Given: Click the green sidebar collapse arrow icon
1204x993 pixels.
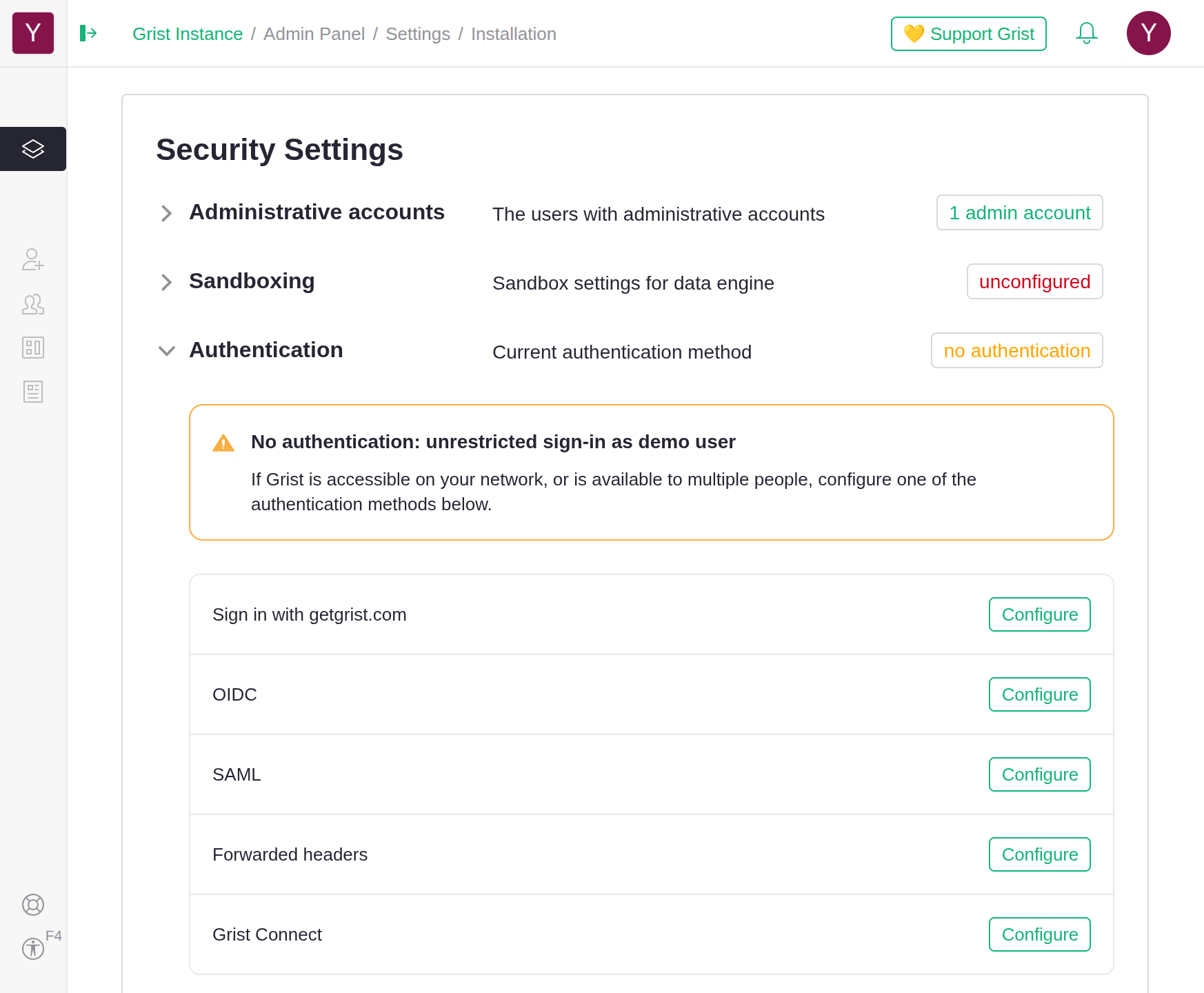Looking at the screenshot, I should point(88,33).
